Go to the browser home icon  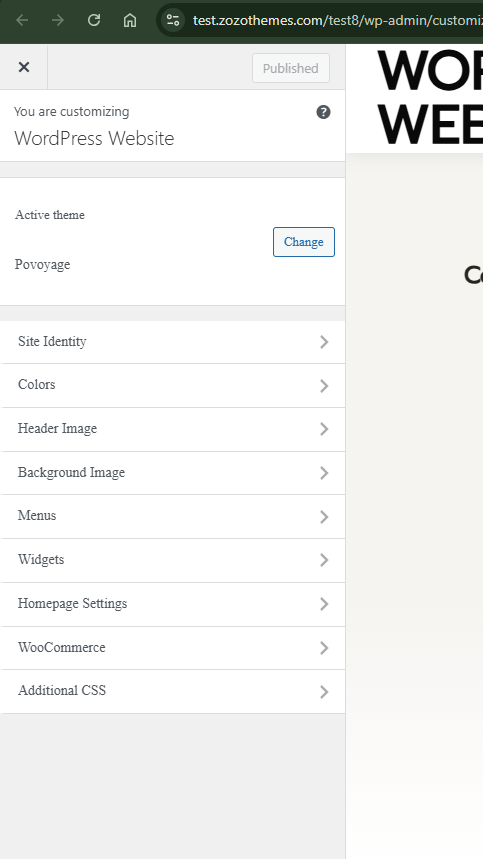(130, 20)
